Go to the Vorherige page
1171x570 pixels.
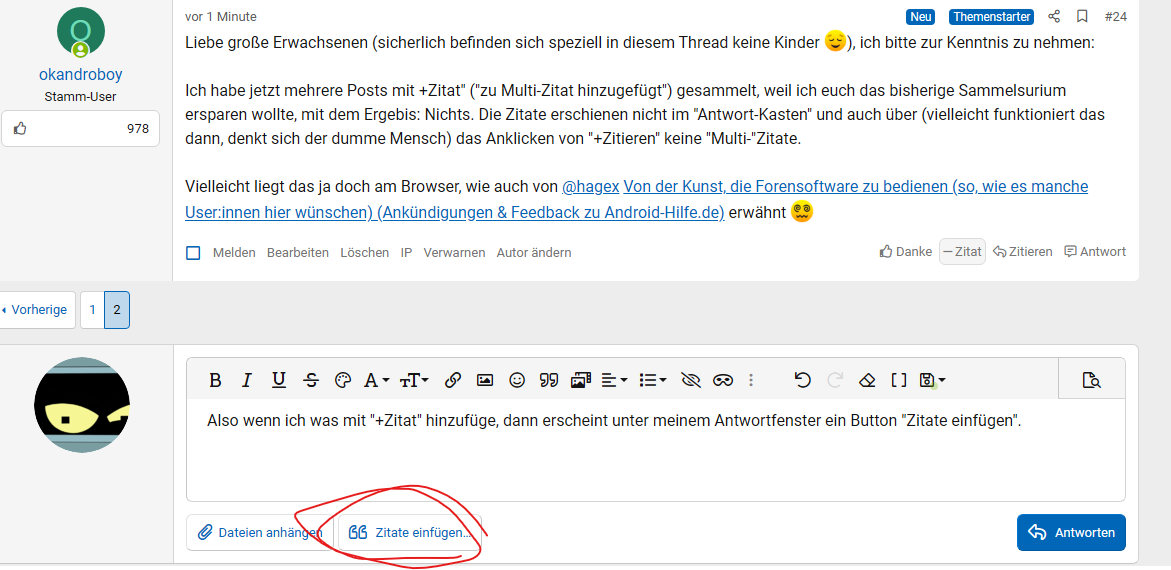point(35,310)
